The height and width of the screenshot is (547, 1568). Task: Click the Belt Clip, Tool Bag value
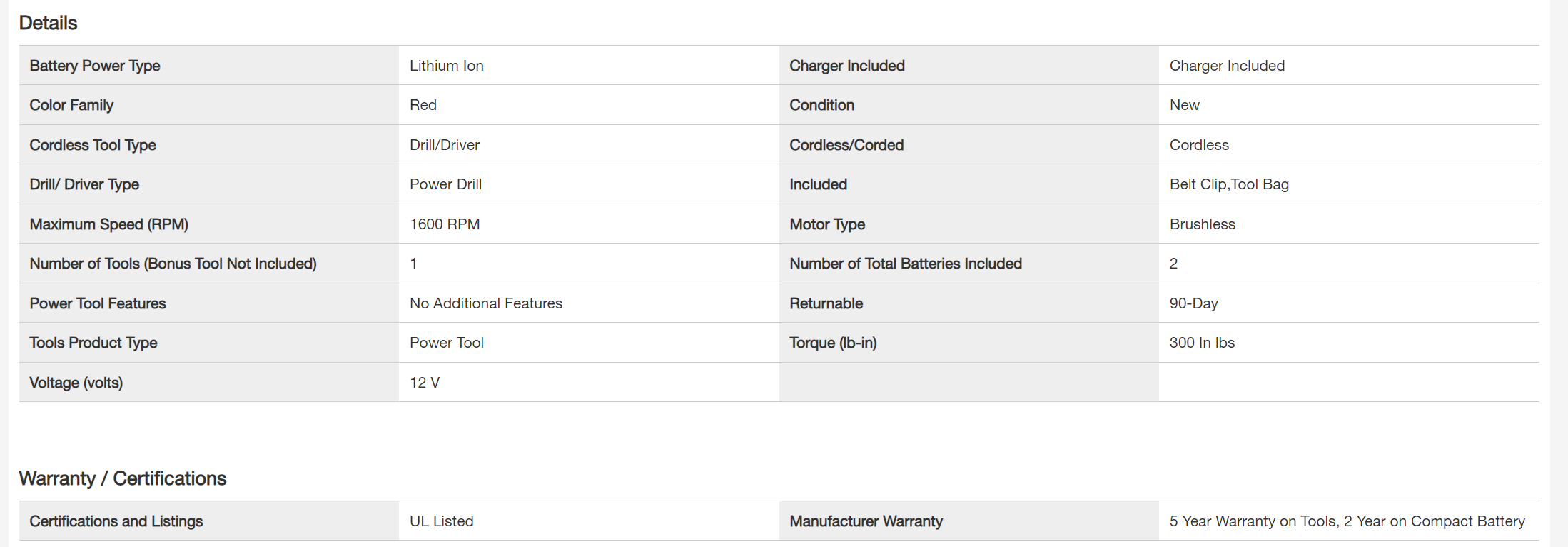(x=1229, y=184)
